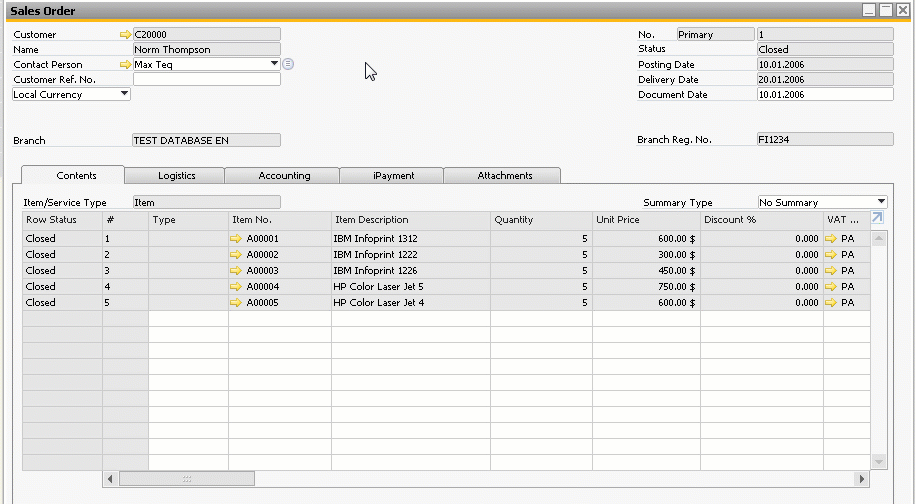This screenshot has height=504, width=916.
Task: Click the 750.00 $ unit price cell
Action: pos(647,287)
